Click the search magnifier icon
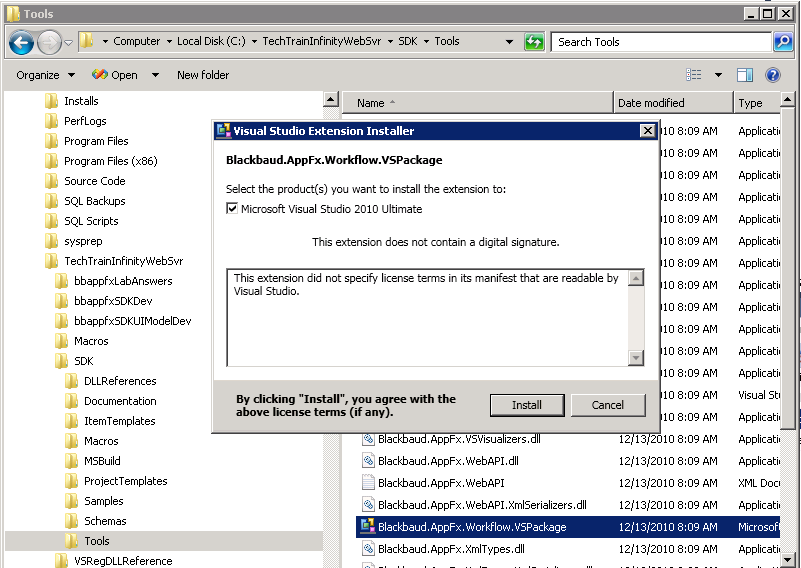This screenshot has height=568, width=801. 783,42
